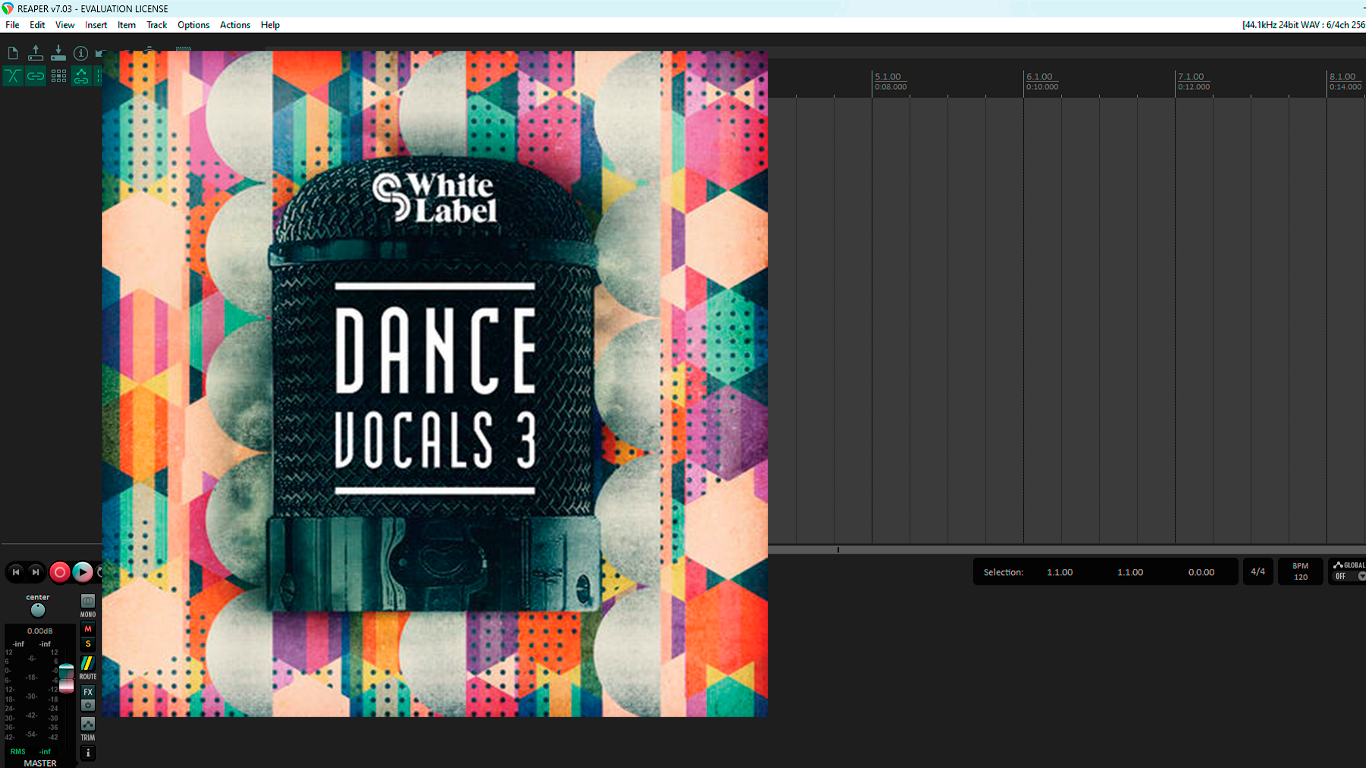The image size is (1366, 768).
Task: Click master volume readout 0.00dB
Action: point(40,631)
